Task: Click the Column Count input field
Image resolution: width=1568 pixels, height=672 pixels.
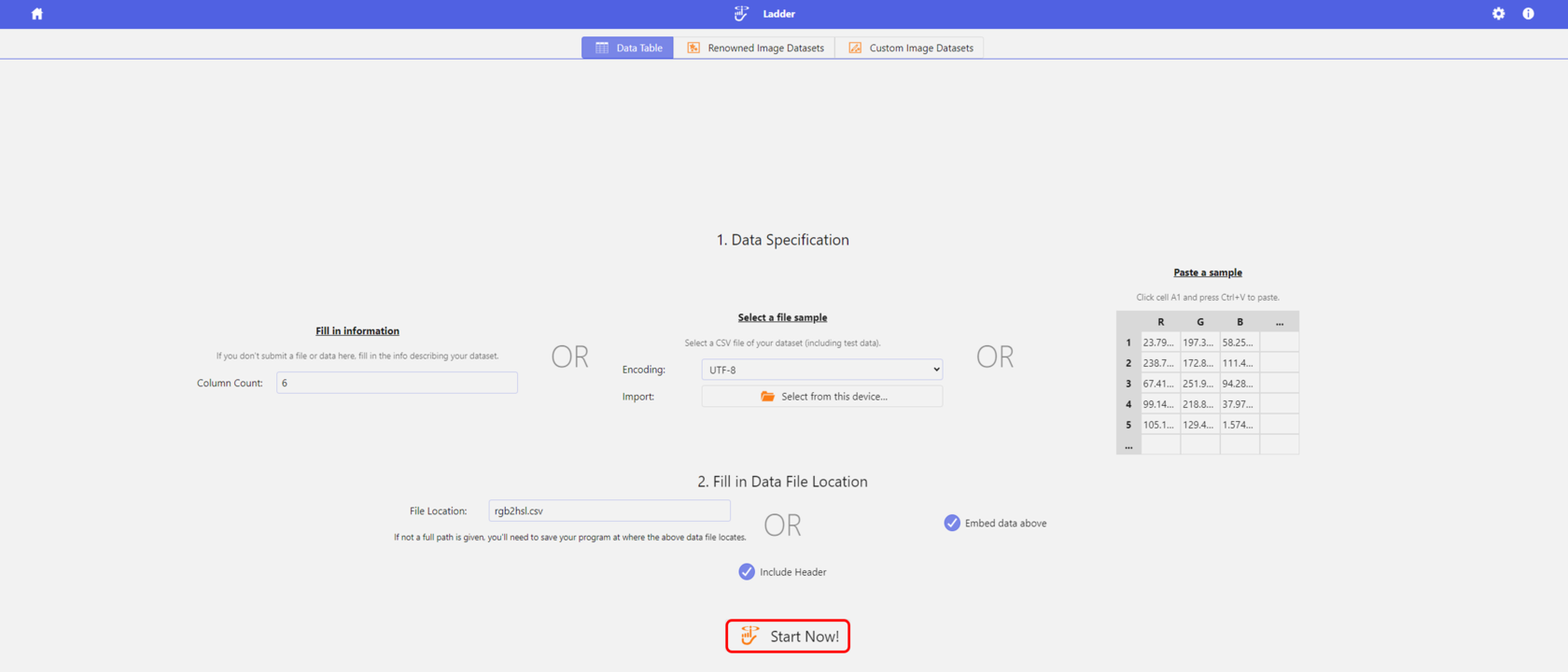Action: point(397,383)
